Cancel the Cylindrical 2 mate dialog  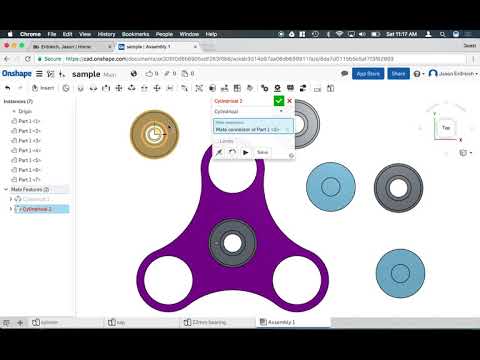pos(289,101)
